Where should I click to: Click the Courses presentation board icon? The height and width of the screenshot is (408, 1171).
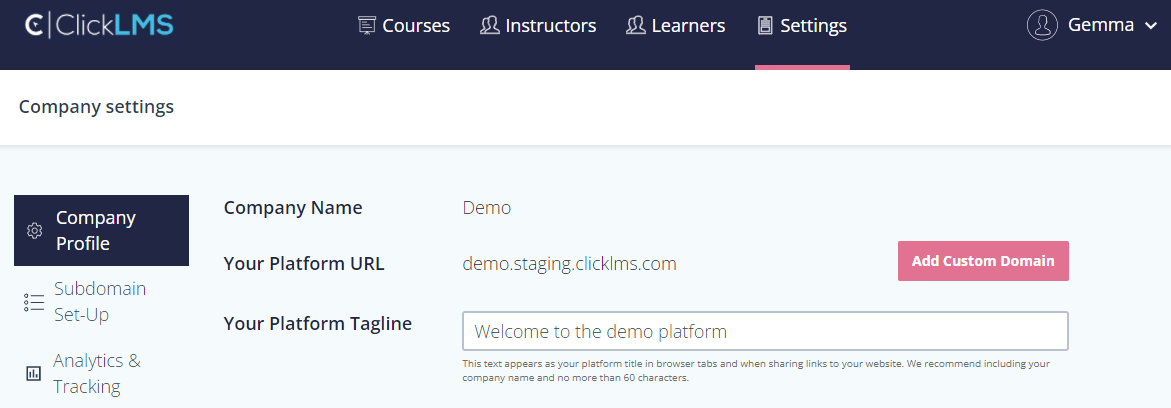[x=367, y=25]
